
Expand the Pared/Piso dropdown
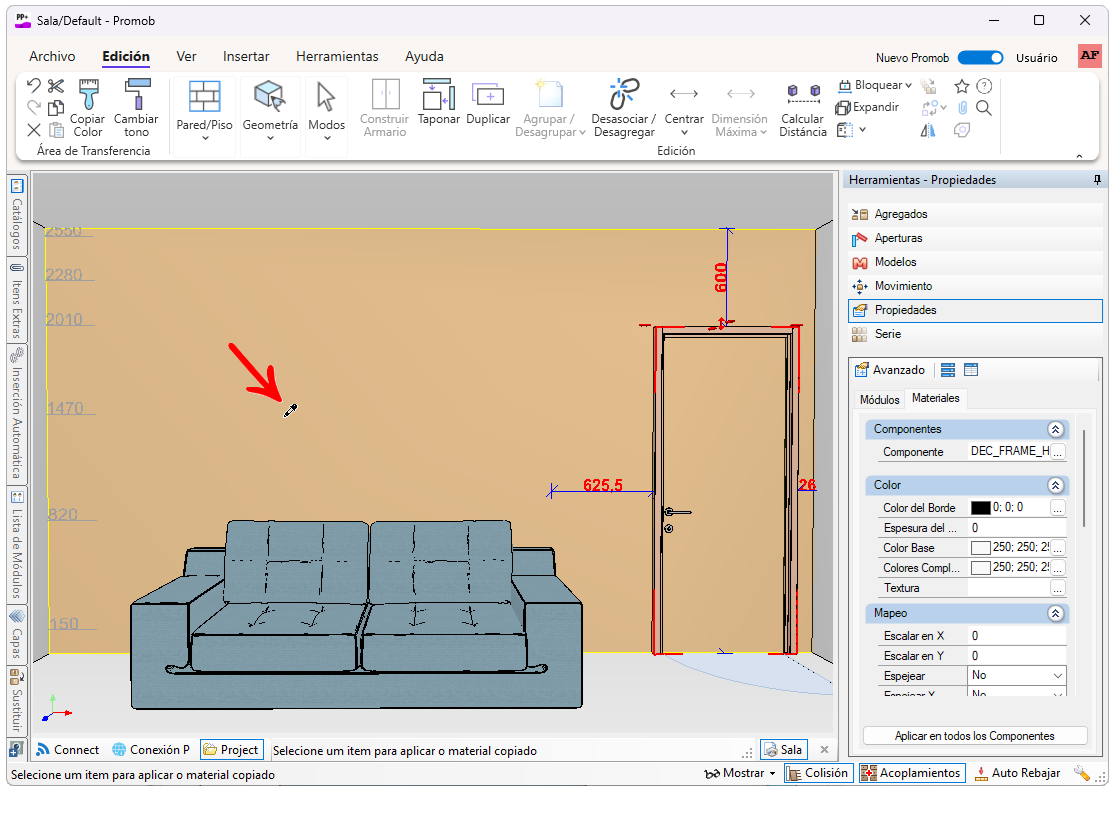pyautogui.click(x=204, y=138)
